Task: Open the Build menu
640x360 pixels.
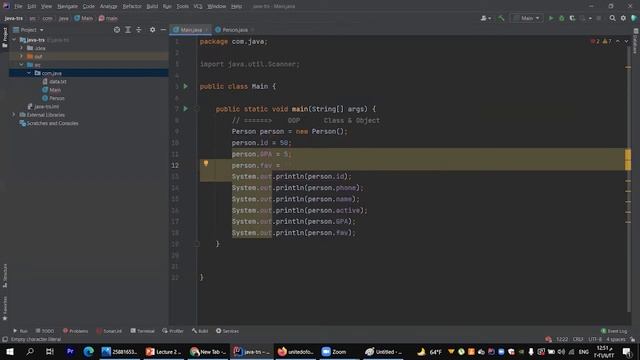Action: [x=152, y=6]
